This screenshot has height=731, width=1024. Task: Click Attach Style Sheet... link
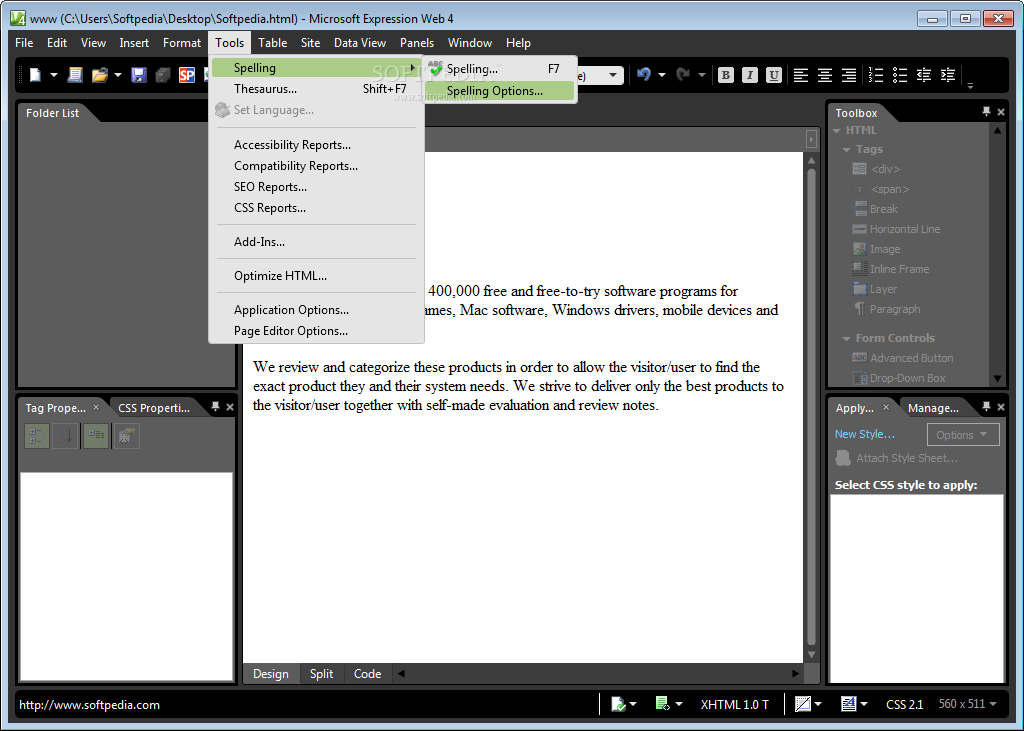(897, 458)
